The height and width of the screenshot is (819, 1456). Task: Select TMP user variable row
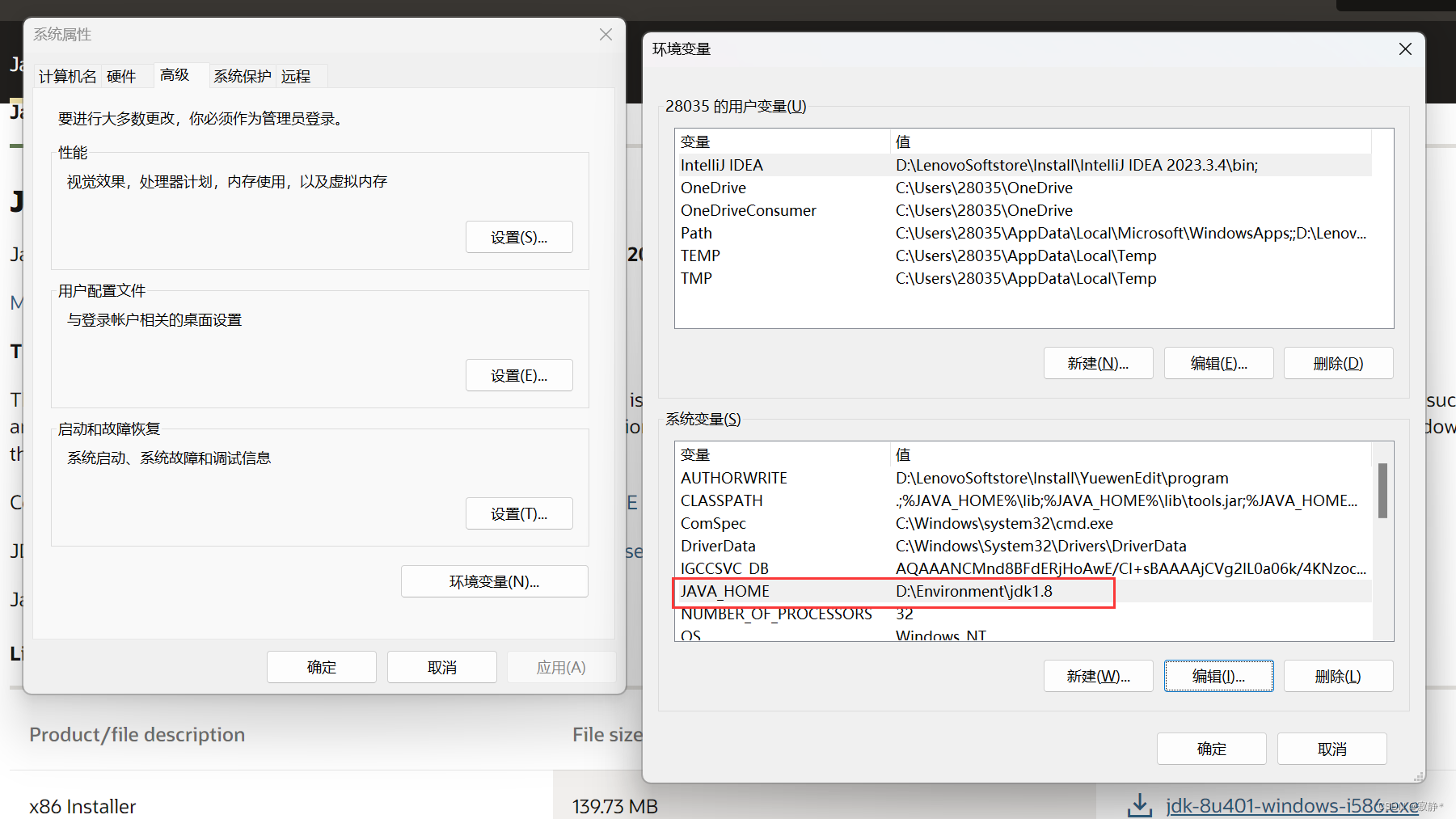1023,278
